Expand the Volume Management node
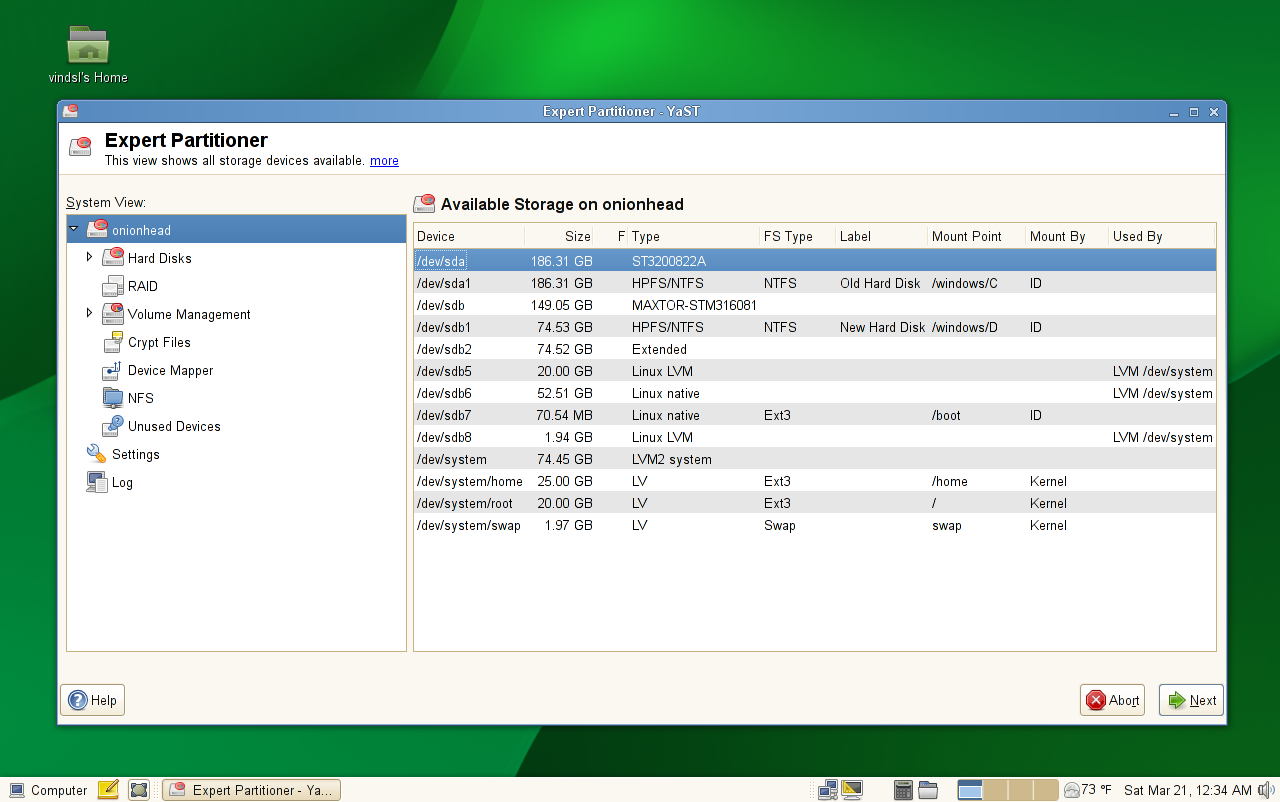This screenshot has width=1280, height=802. 89,314
